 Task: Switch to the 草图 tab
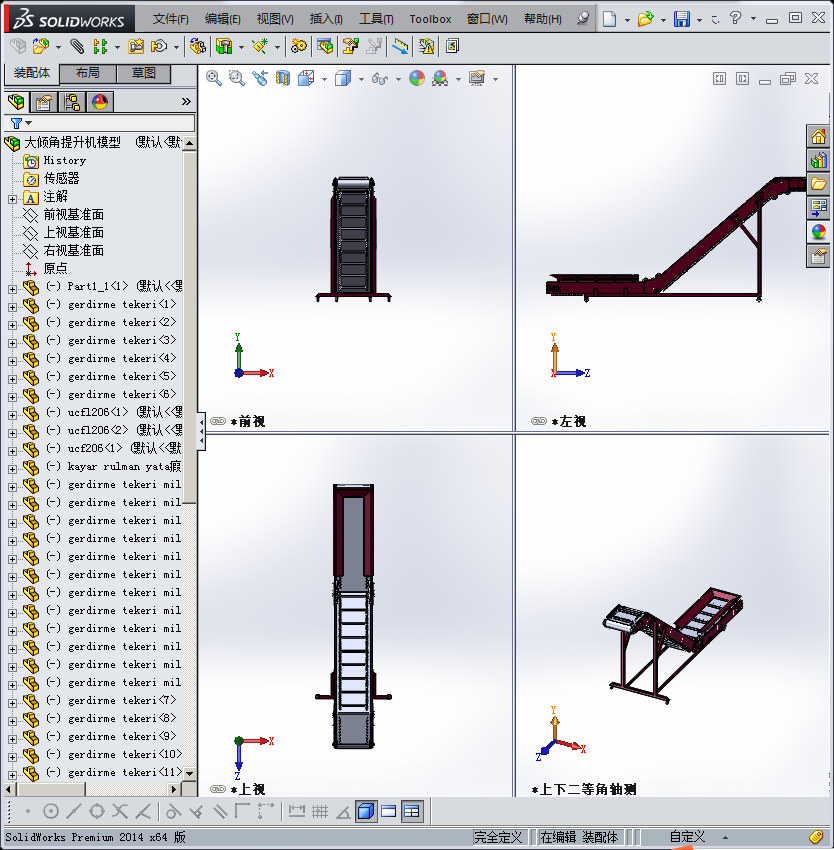click(144, 73)
